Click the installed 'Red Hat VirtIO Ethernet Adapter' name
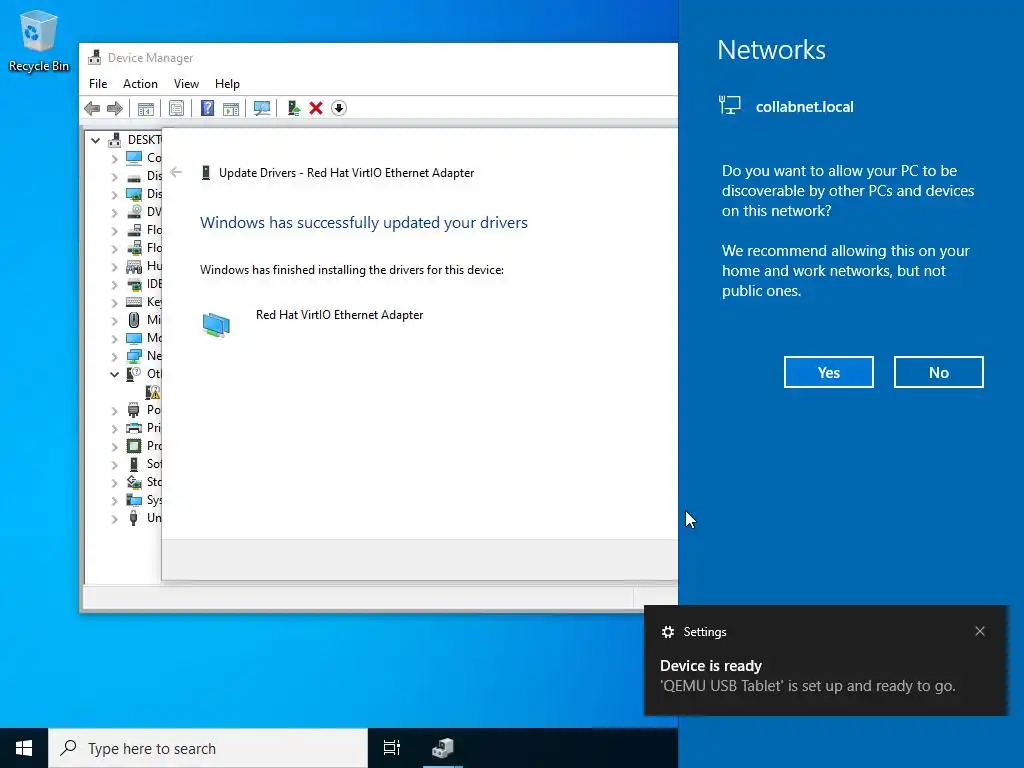The width and height of the screenshot is (1024, 768). 340,315
